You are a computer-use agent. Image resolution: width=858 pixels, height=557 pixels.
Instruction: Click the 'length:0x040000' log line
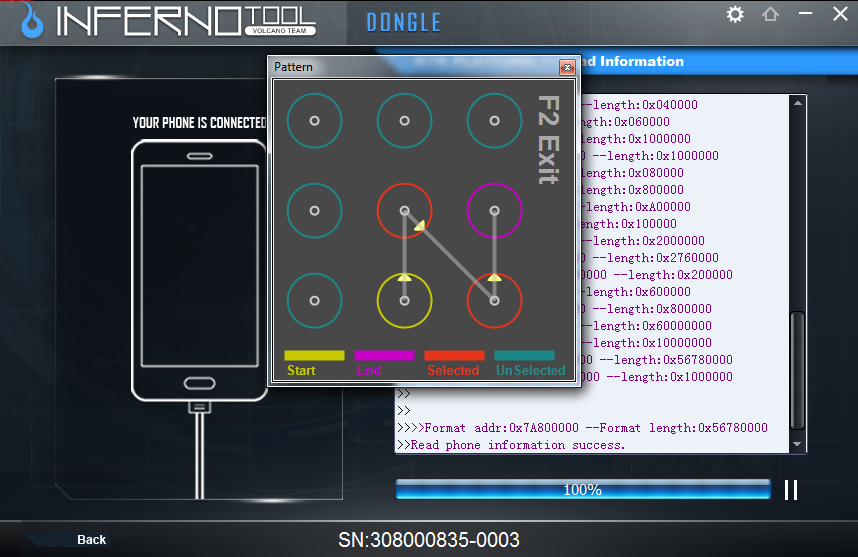point(639,105)
